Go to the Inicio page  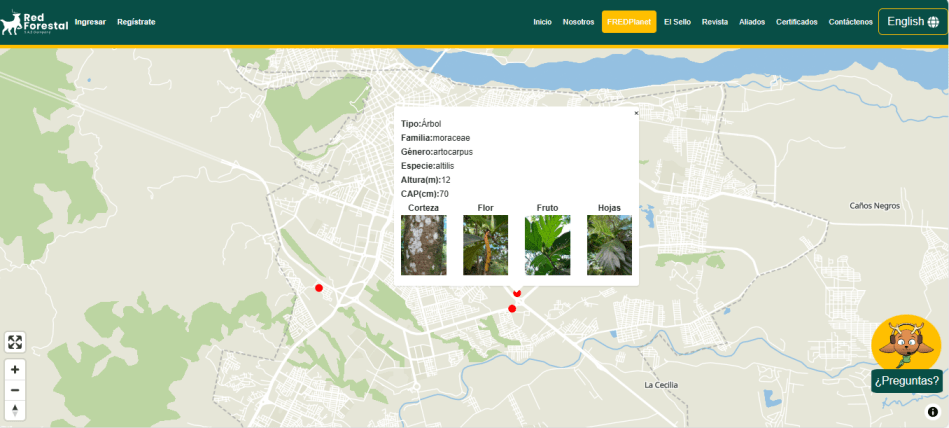point(542,22)
